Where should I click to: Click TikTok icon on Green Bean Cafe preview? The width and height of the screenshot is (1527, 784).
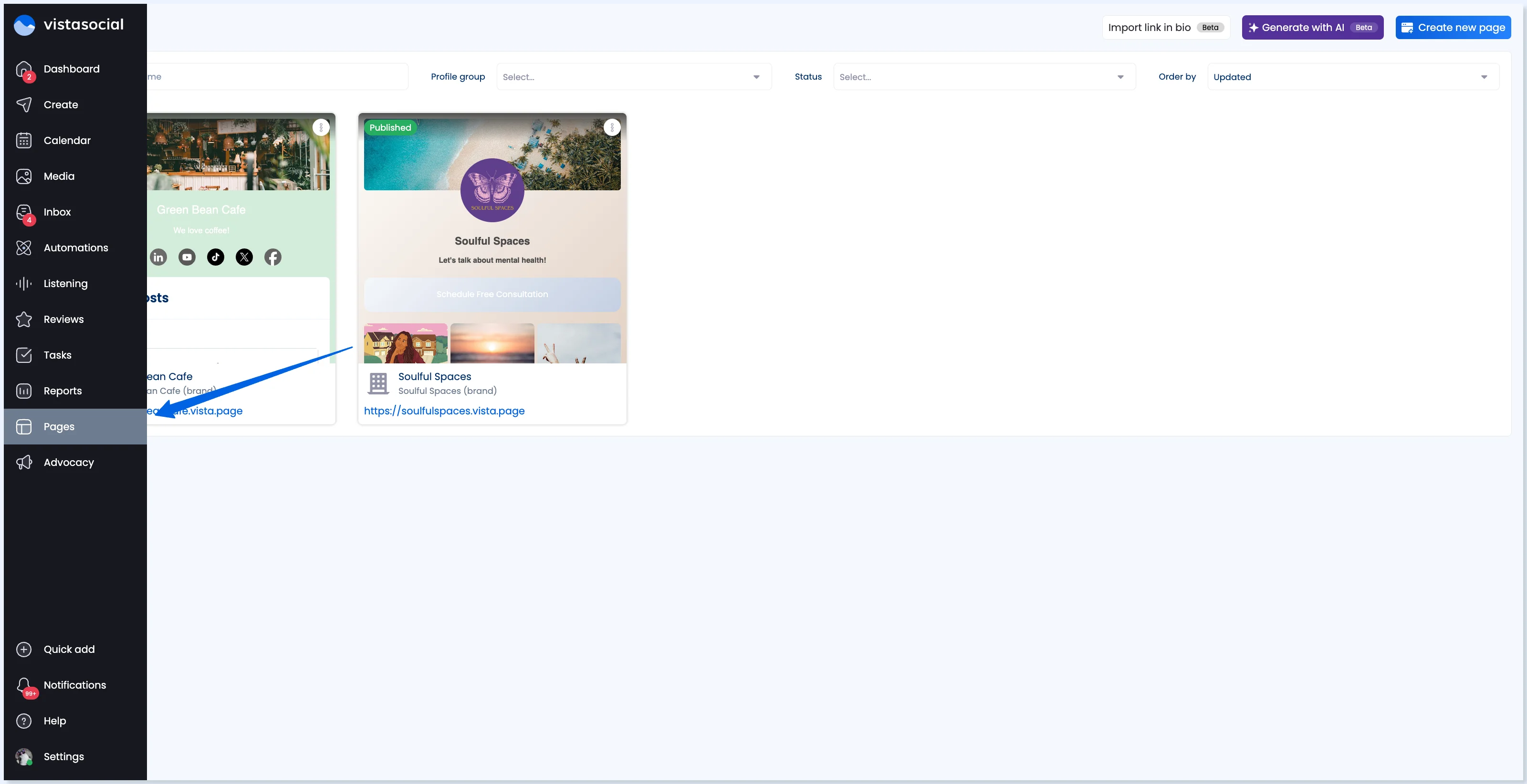(x=216, y=257)
